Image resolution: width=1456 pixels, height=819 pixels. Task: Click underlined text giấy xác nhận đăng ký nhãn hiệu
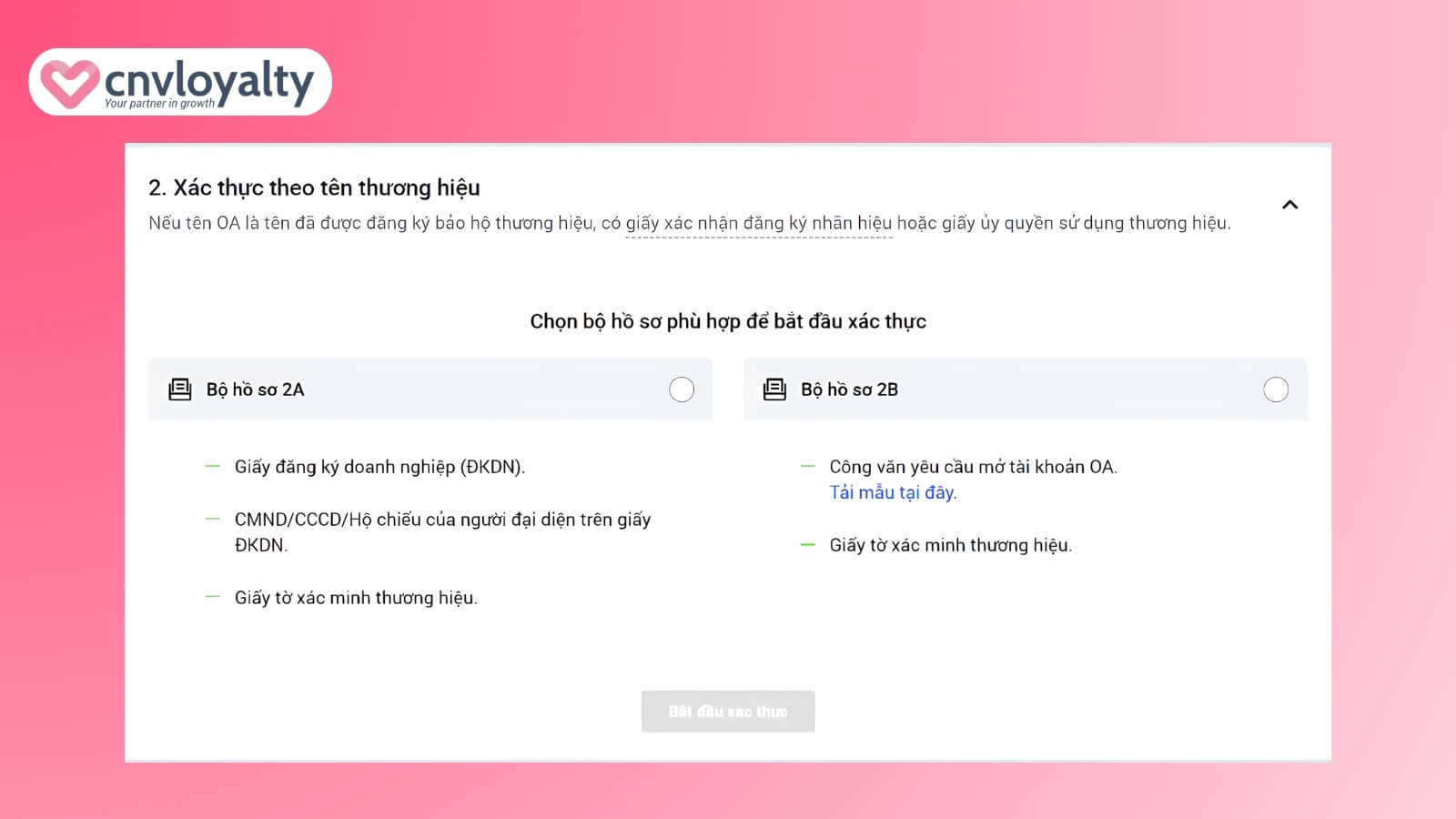tap(759, 223)
